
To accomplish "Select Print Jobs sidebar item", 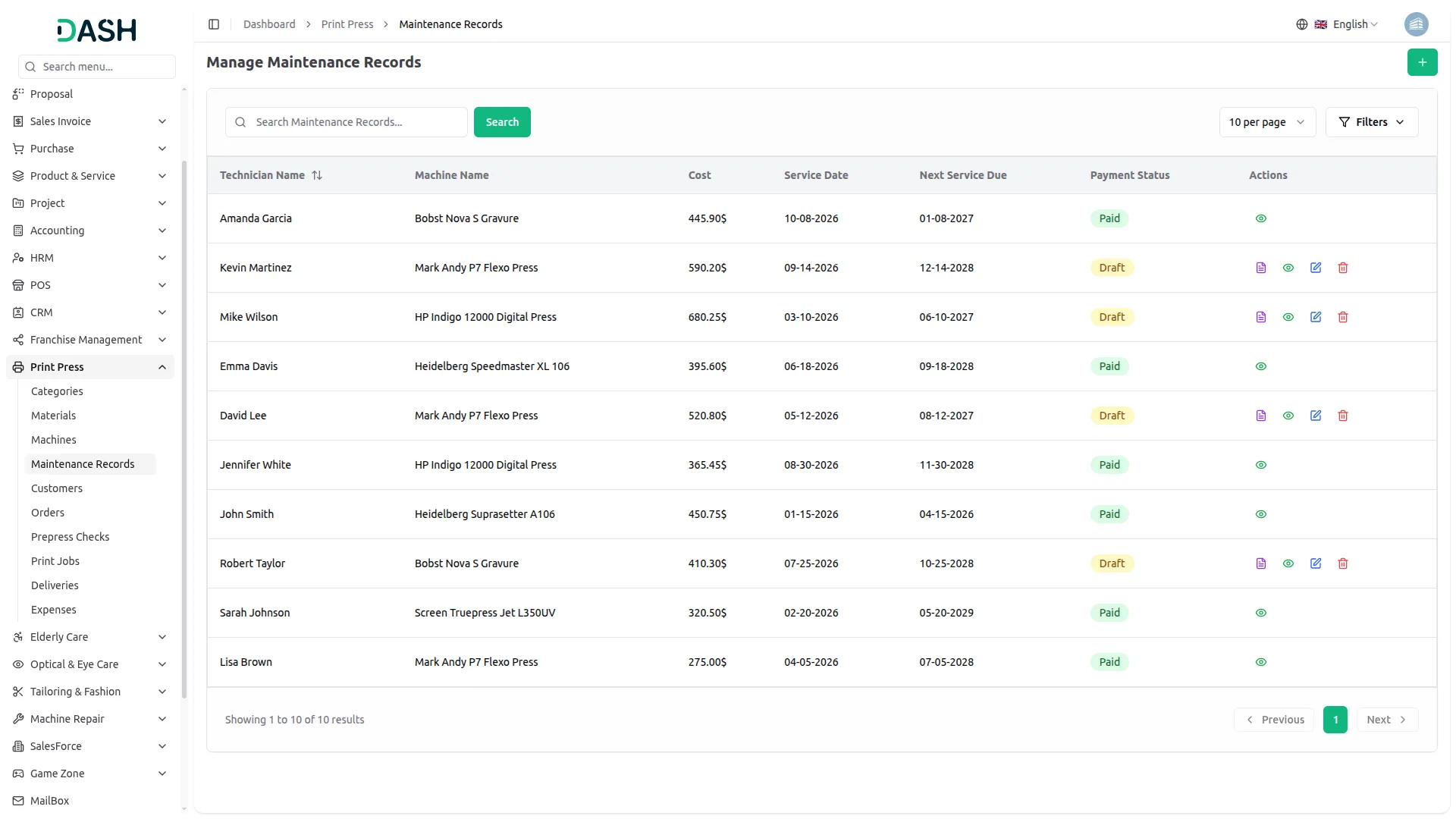I will [55, 561].
